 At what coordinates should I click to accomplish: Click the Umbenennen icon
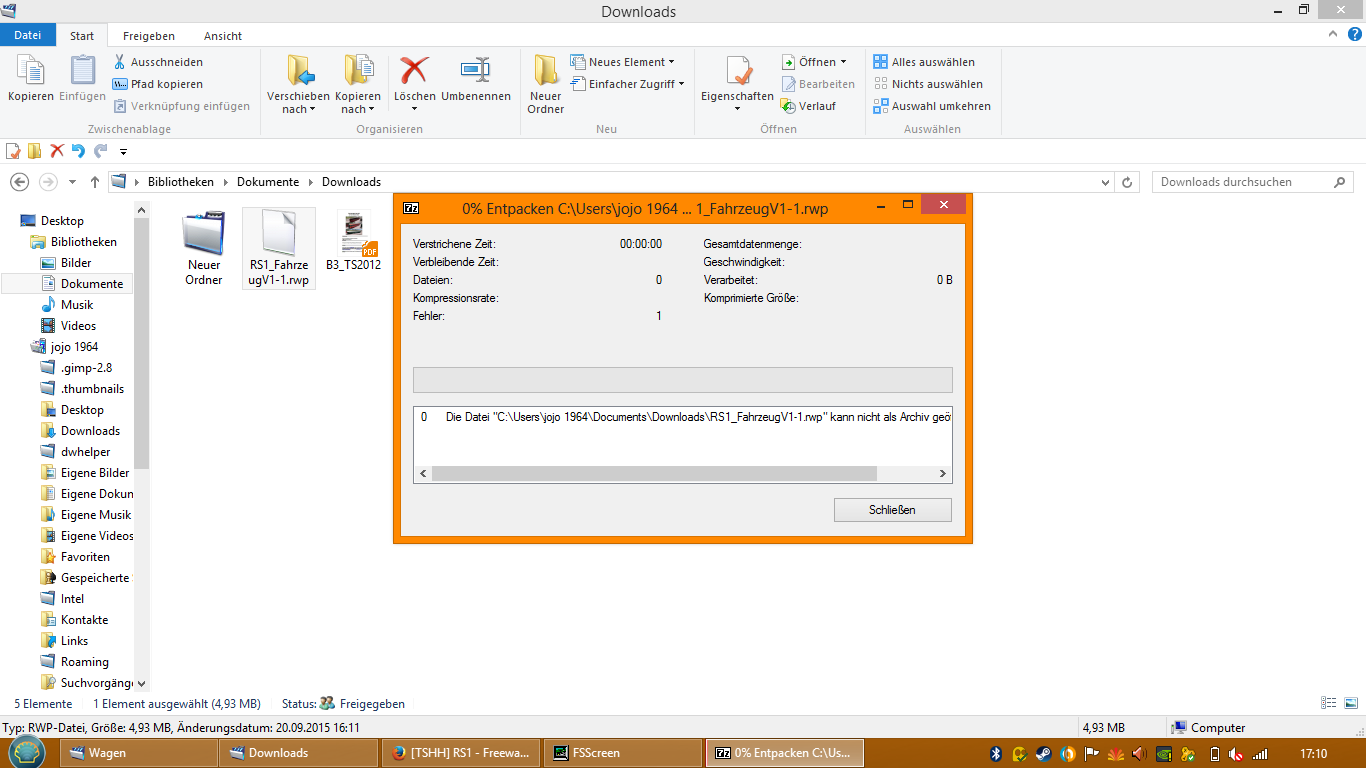click(475, 70)
